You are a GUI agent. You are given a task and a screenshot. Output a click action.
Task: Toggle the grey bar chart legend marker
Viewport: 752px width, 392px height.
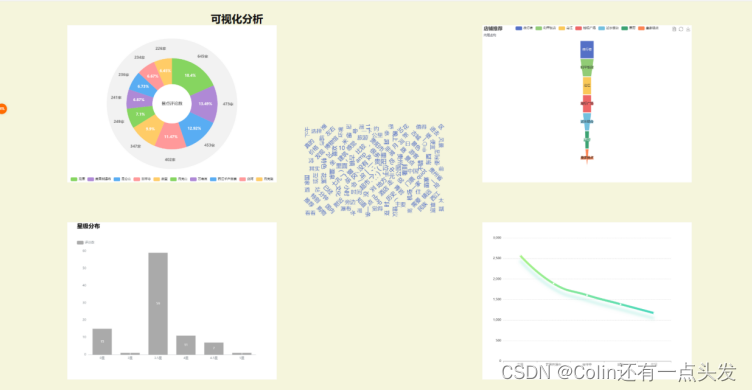[80, 242]
